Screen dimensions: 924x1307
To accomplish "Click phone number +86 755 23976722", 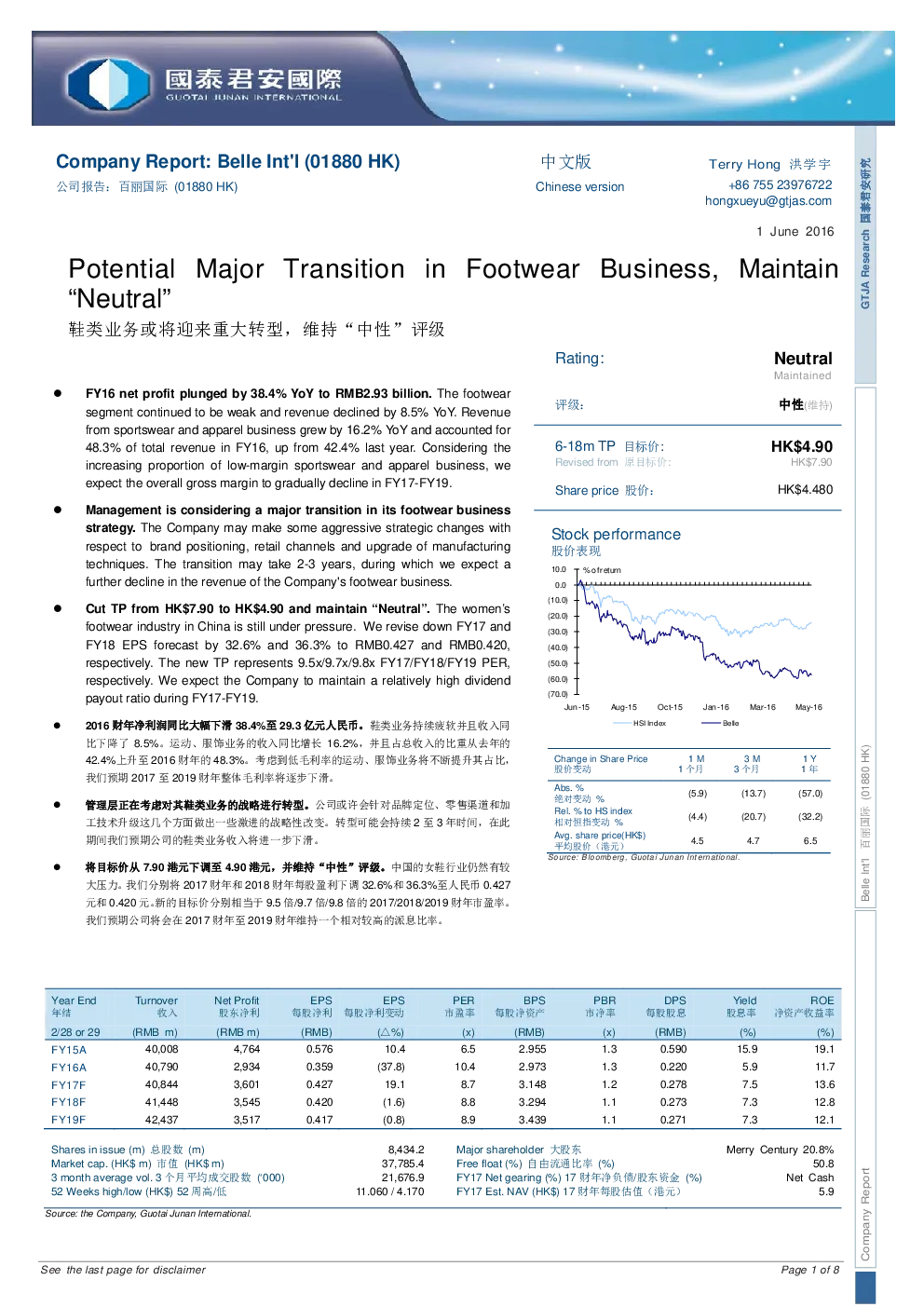I will point(781,184).
